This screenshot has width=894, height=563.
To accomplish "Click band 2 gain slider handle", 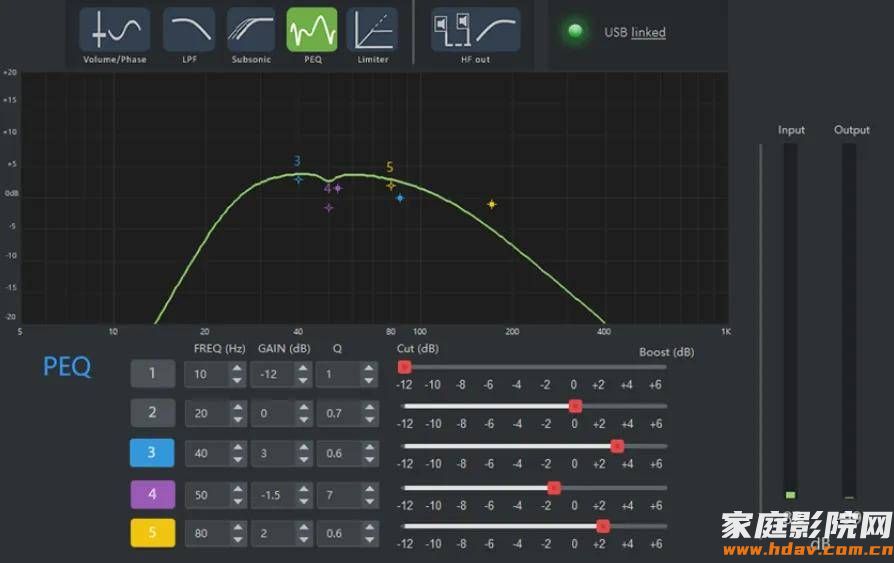I will [575, 406].
